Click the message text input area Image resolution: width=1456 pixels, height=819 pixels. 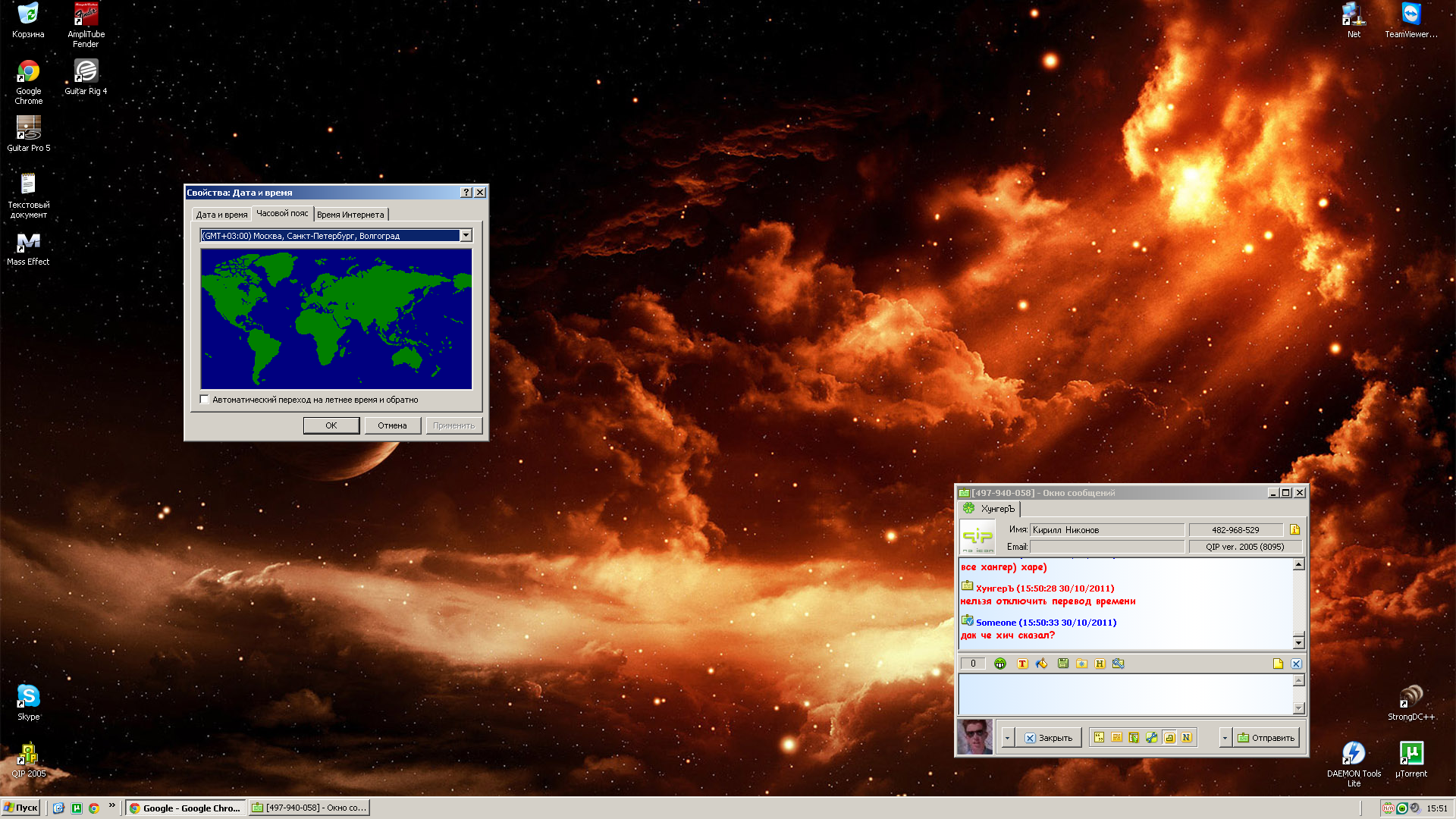coord(1125,694)
